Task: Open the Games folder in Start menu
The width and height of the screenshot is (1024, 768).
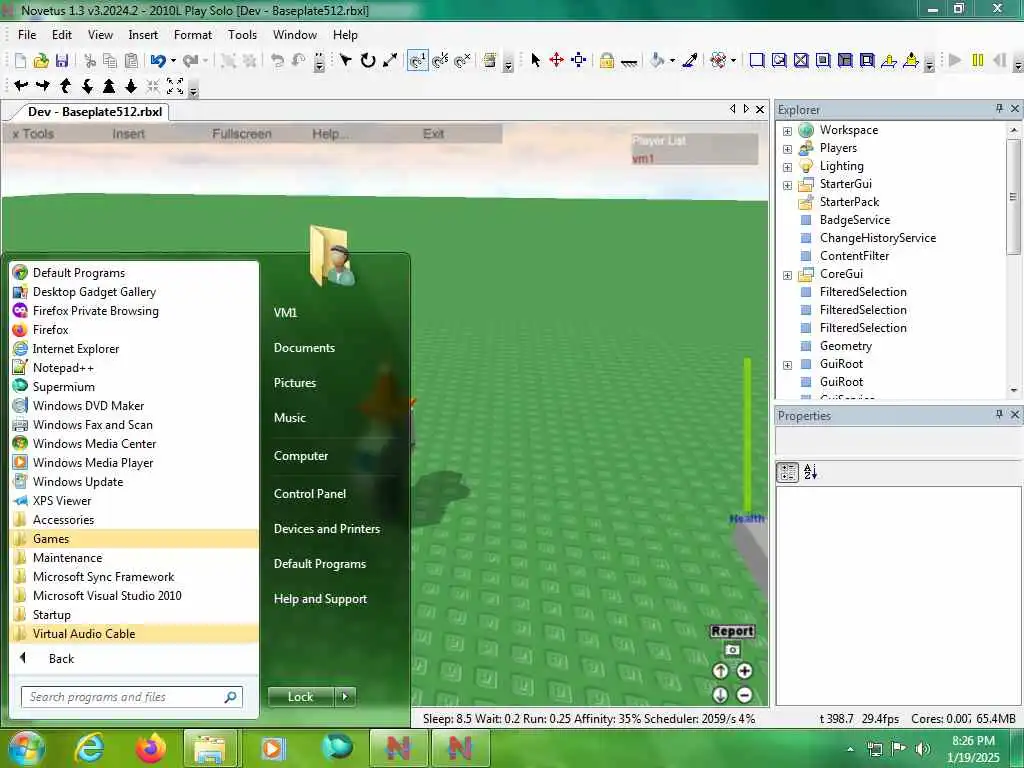Action: (135, 539)
